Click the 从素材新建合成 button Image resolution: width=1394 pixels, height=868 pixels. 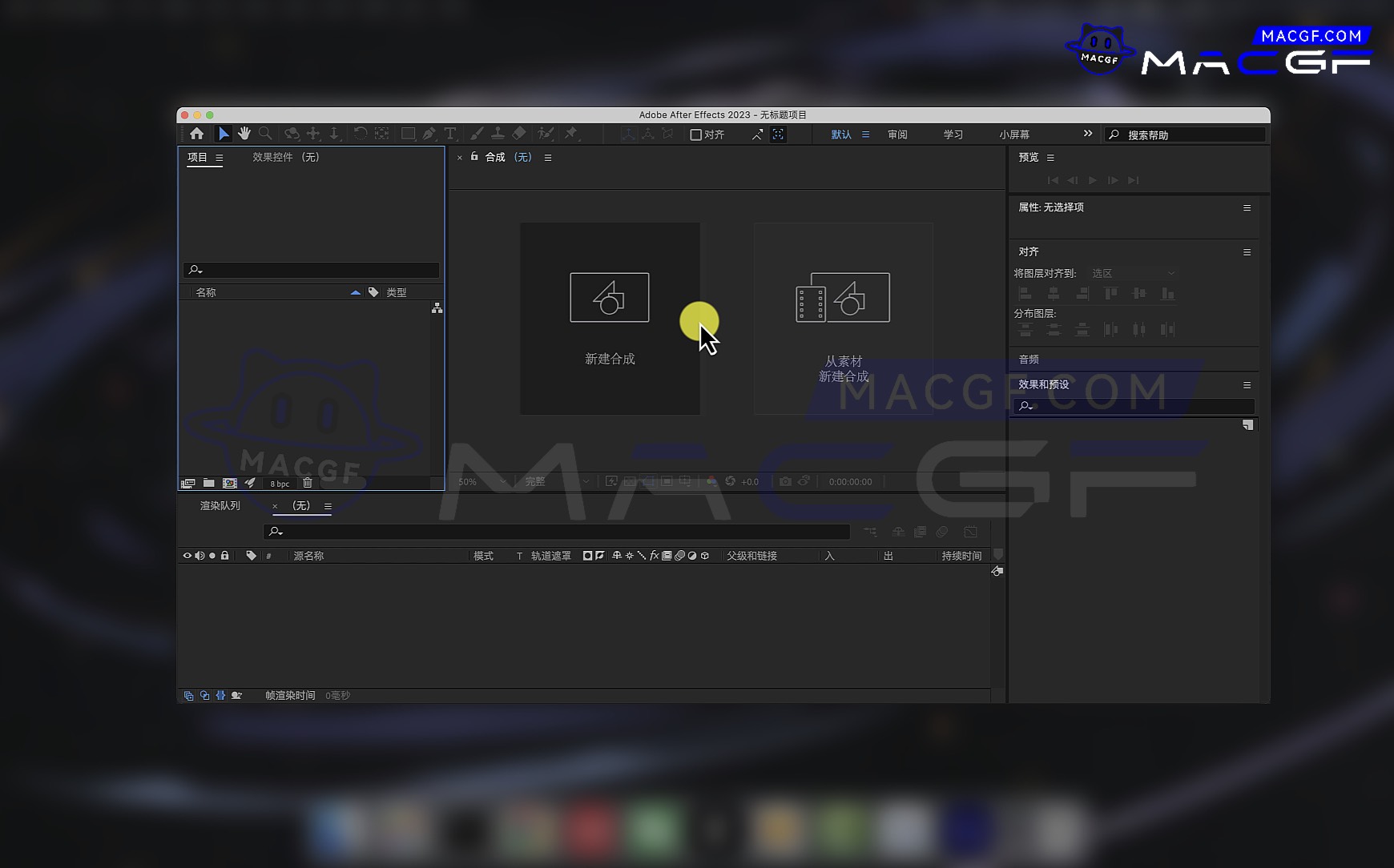(843, 319)
